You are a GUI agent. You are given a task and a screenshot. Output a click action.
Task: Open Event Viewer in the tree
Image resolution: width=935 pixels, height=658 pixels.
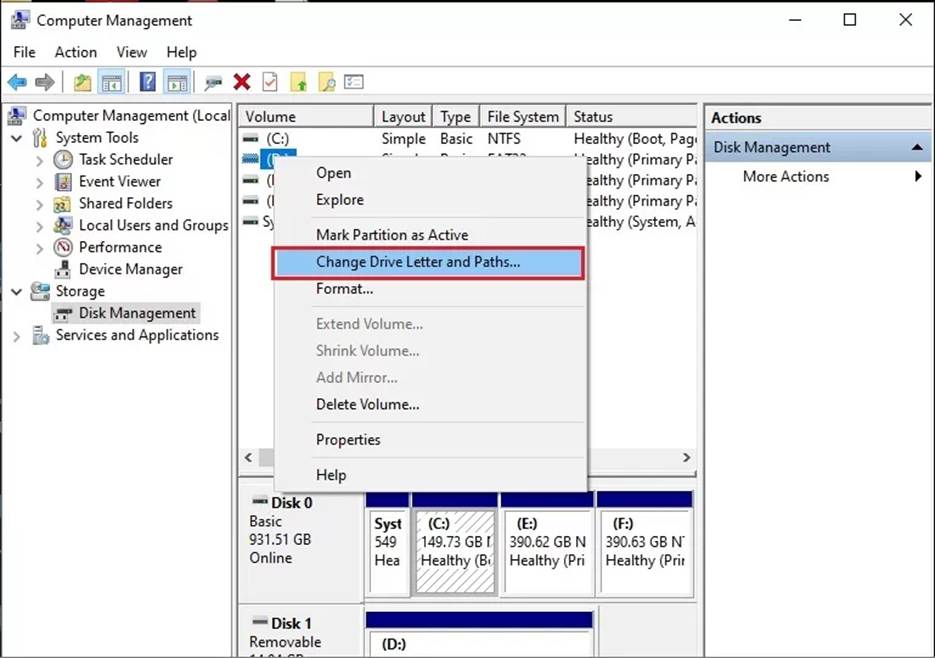click(119, 181)
